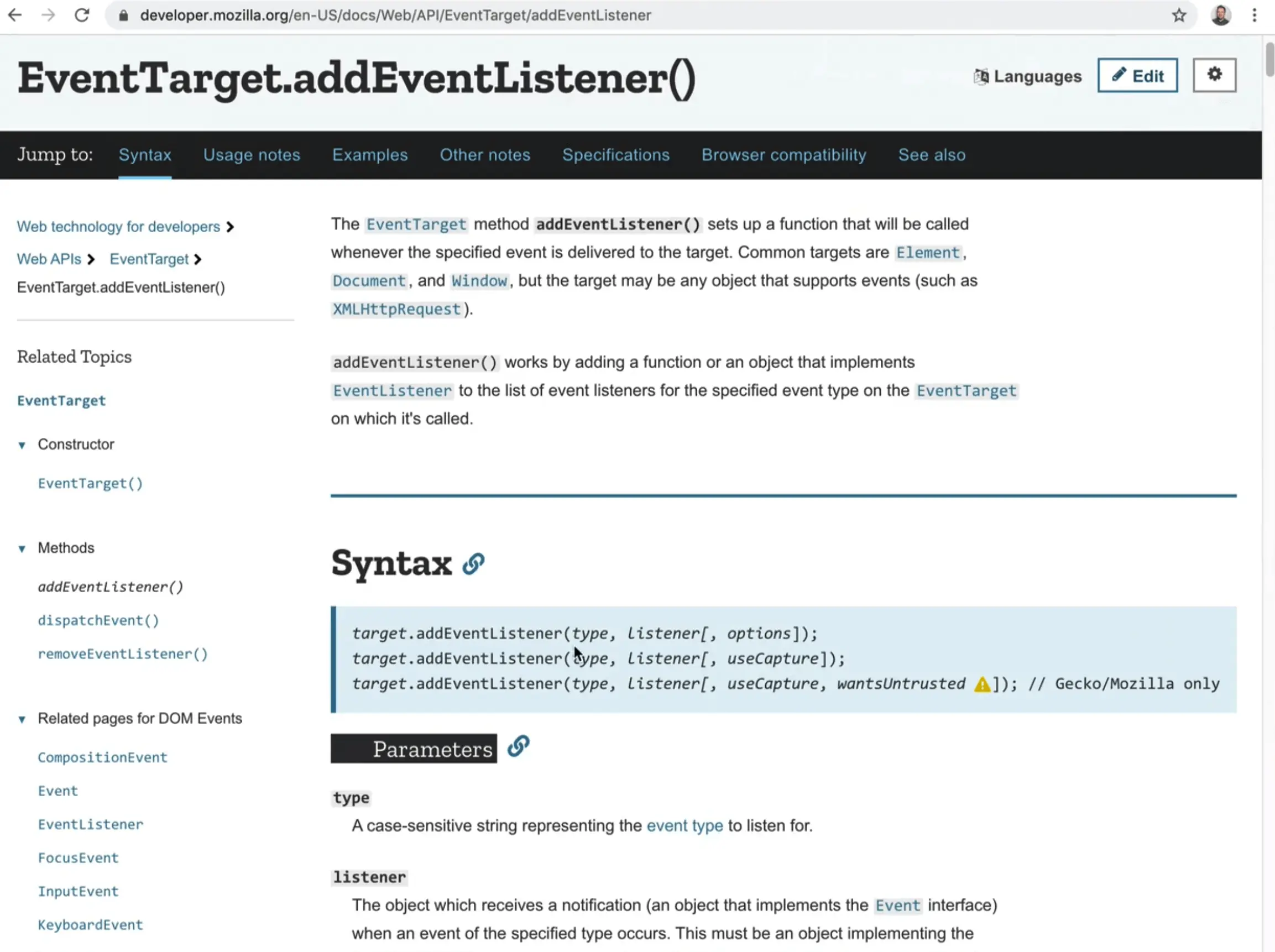Open the XMLHttpRequest link
This screenshot has width=1275, height=952.
(x=396, y=310)
